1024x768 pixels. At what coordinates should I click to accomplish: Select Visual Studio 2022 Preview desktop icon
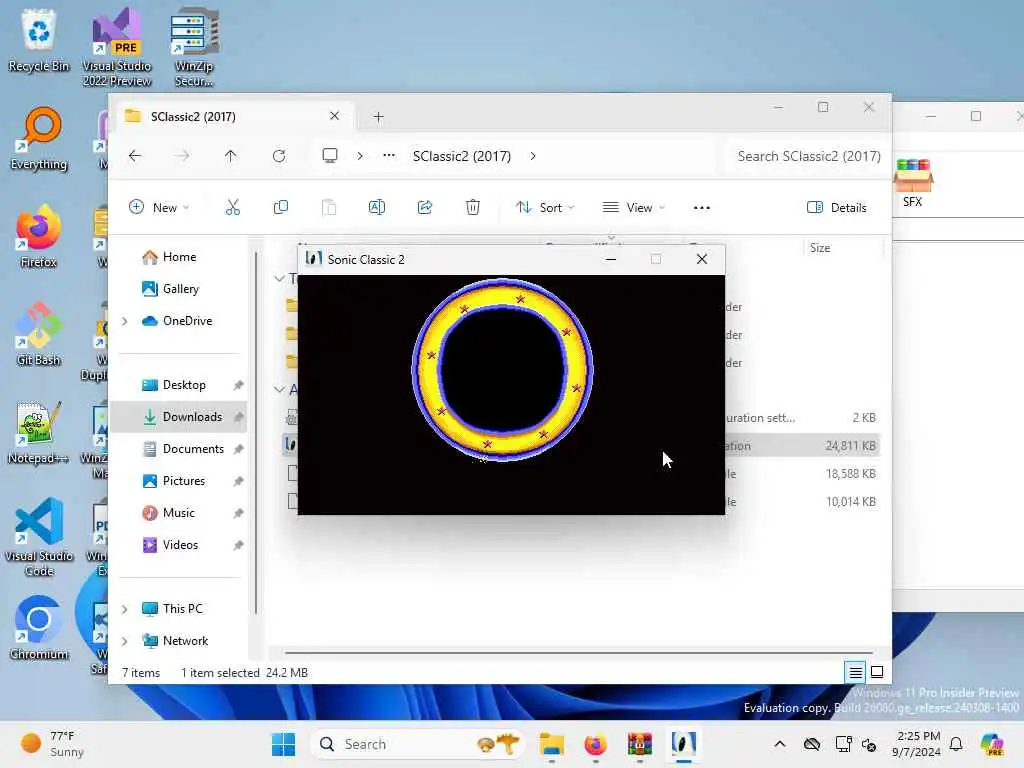(x=117, y=47)
